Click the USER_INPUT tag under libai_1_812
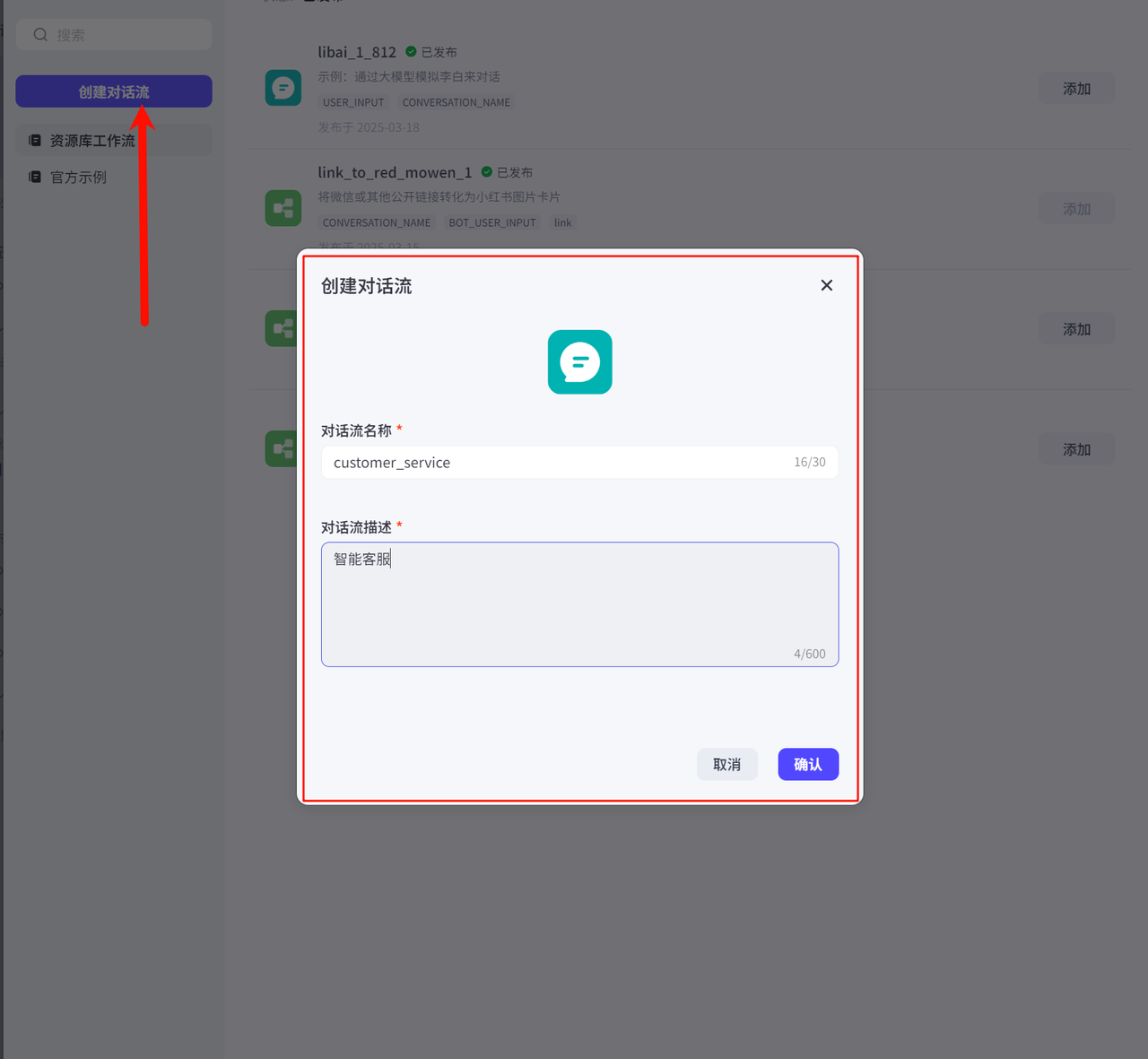The image size is (1148, 1059). (x=353, y=102)
